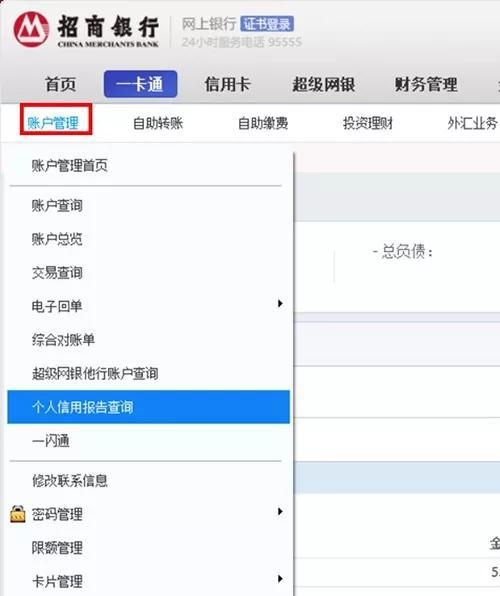Open the 密码管理 lock icon
Screen dimensions: 500x596
point(17,514)
